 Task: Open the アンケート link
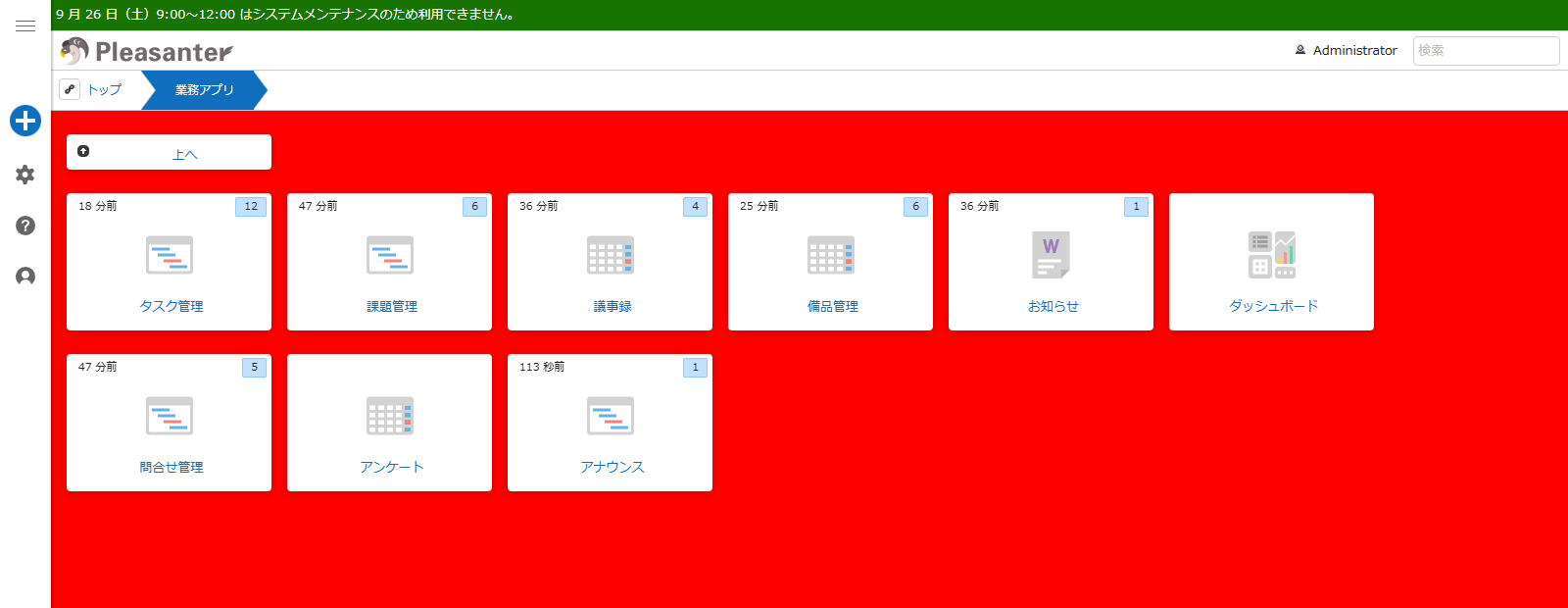tap(392, 467)
